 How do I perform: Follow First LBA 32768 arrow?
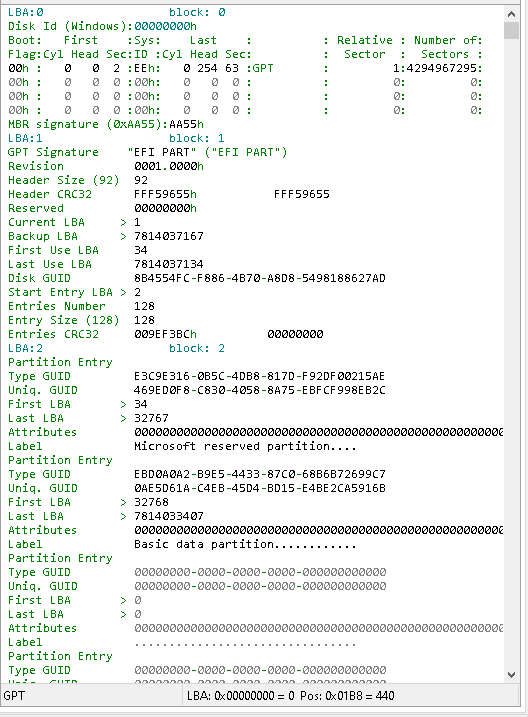[123, 502]
